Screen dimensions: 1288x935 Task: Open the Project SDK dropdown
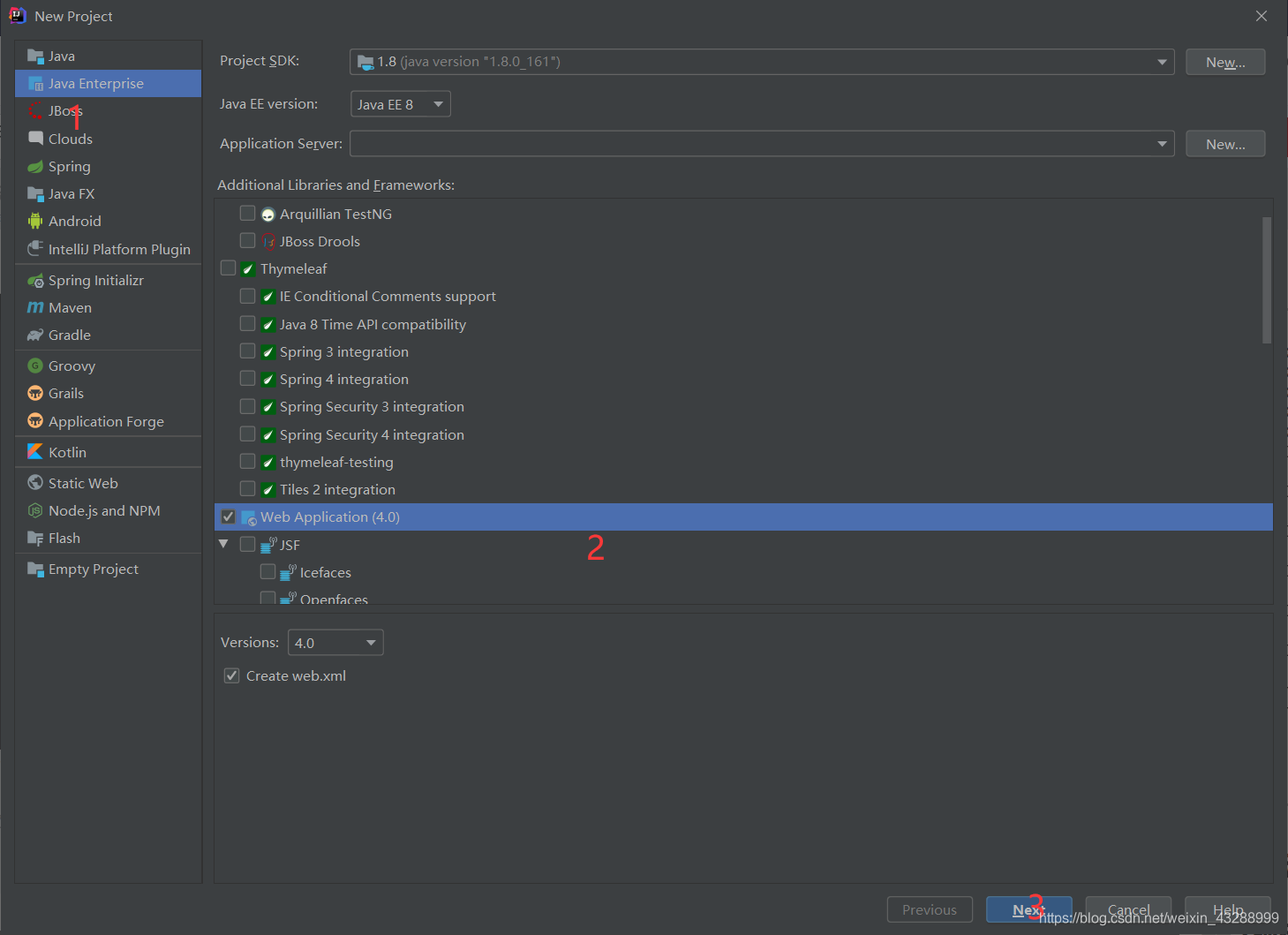[x=762, y=62]
